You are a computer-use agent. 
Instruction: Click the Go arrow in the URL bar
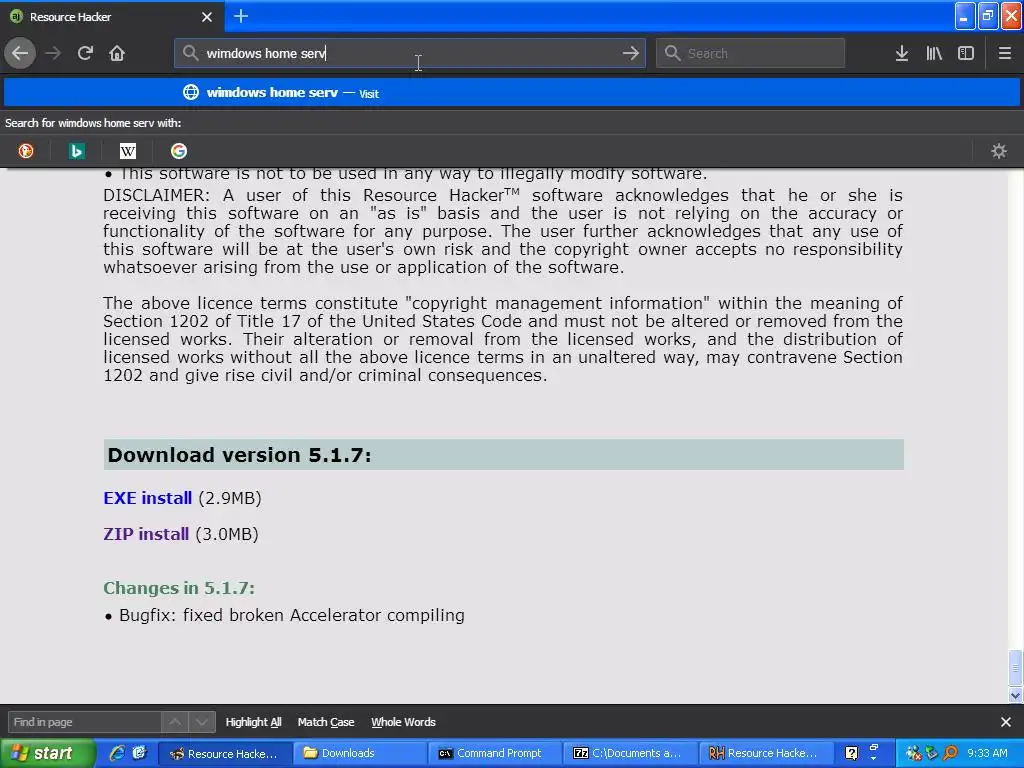630,53
